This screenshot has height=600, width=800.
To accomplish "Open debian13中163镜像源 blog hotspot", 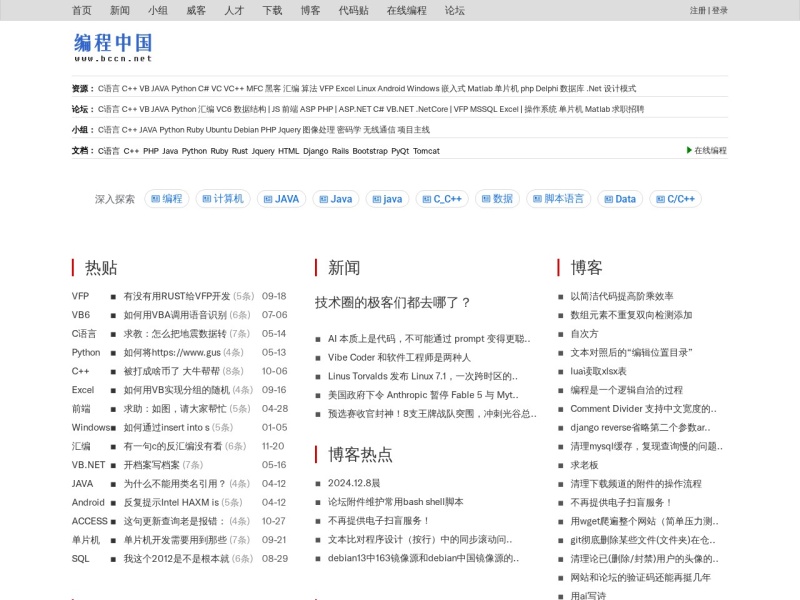I will pos(423,558).
